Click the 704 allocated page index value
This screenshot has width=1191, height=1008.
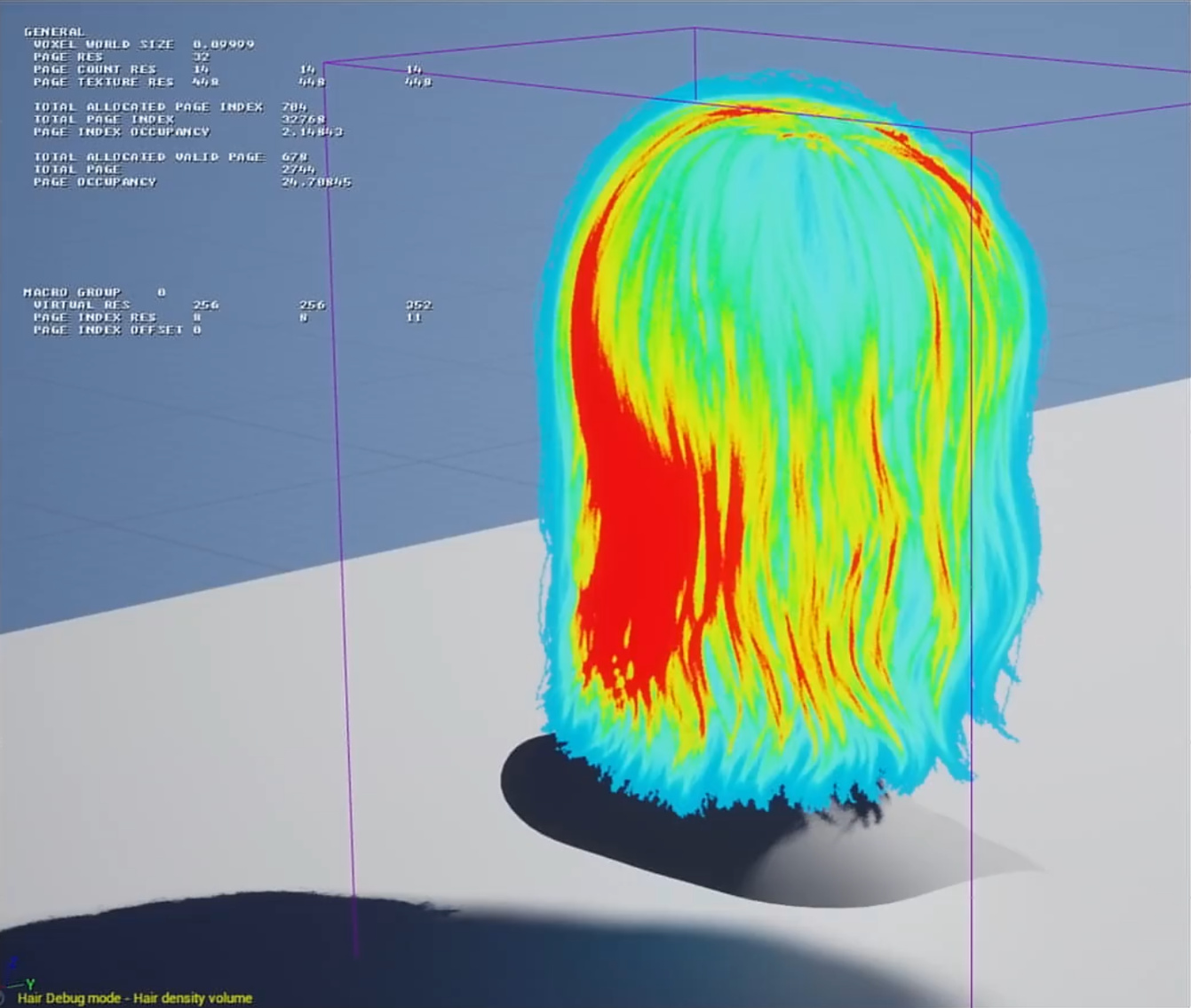point(294,107)
